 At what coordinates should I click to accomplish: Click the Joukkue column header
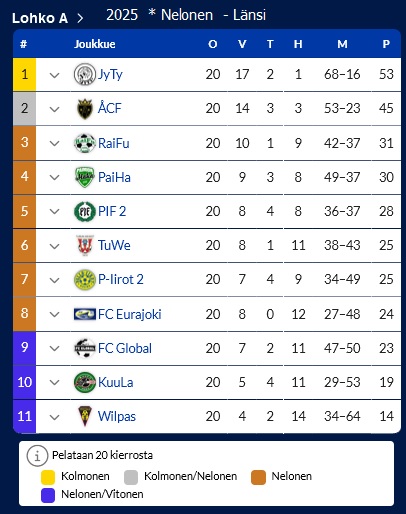(95, 44)
